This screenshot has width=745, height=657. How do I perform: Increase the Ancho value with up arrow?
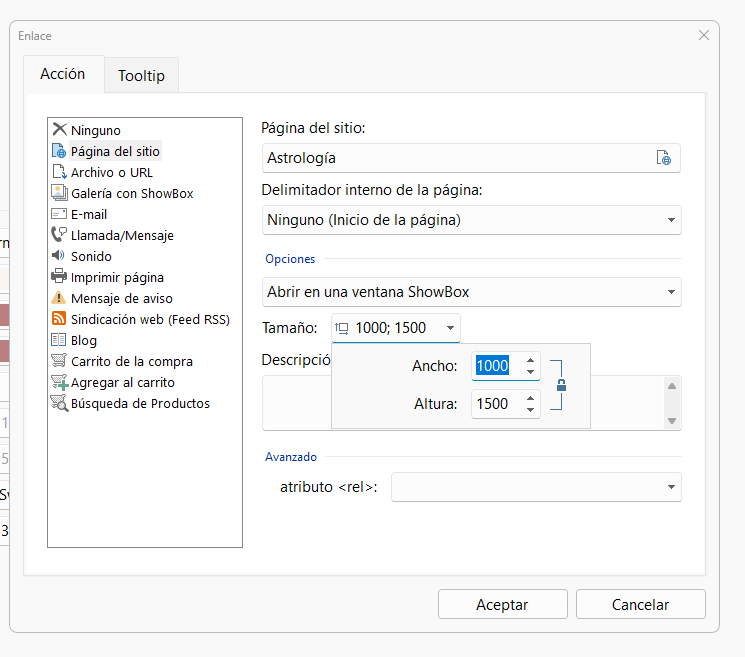pyautogui.click(x=530, y=360)
